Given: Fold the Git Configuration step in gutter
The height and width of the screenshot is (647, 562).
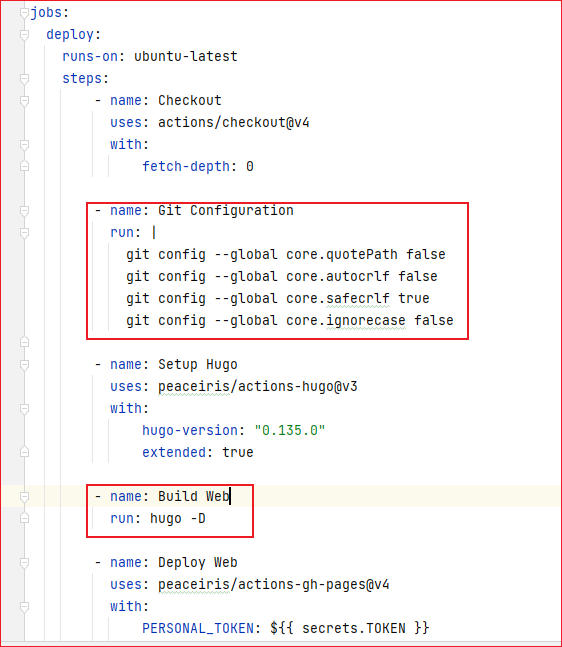Looking at the screenshot, I should coord(24,211).
